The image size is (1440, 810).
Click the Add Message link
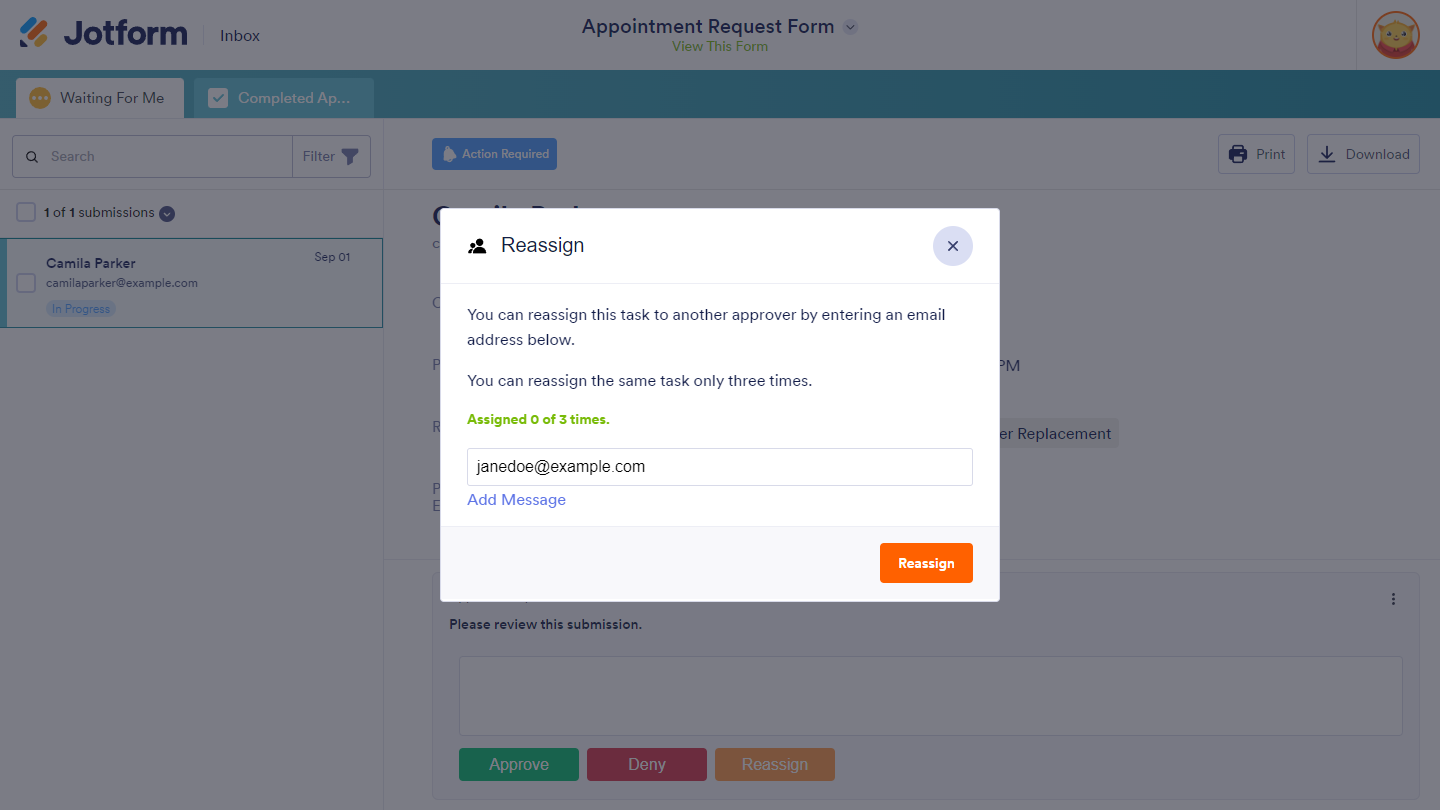tap(516, 500)
